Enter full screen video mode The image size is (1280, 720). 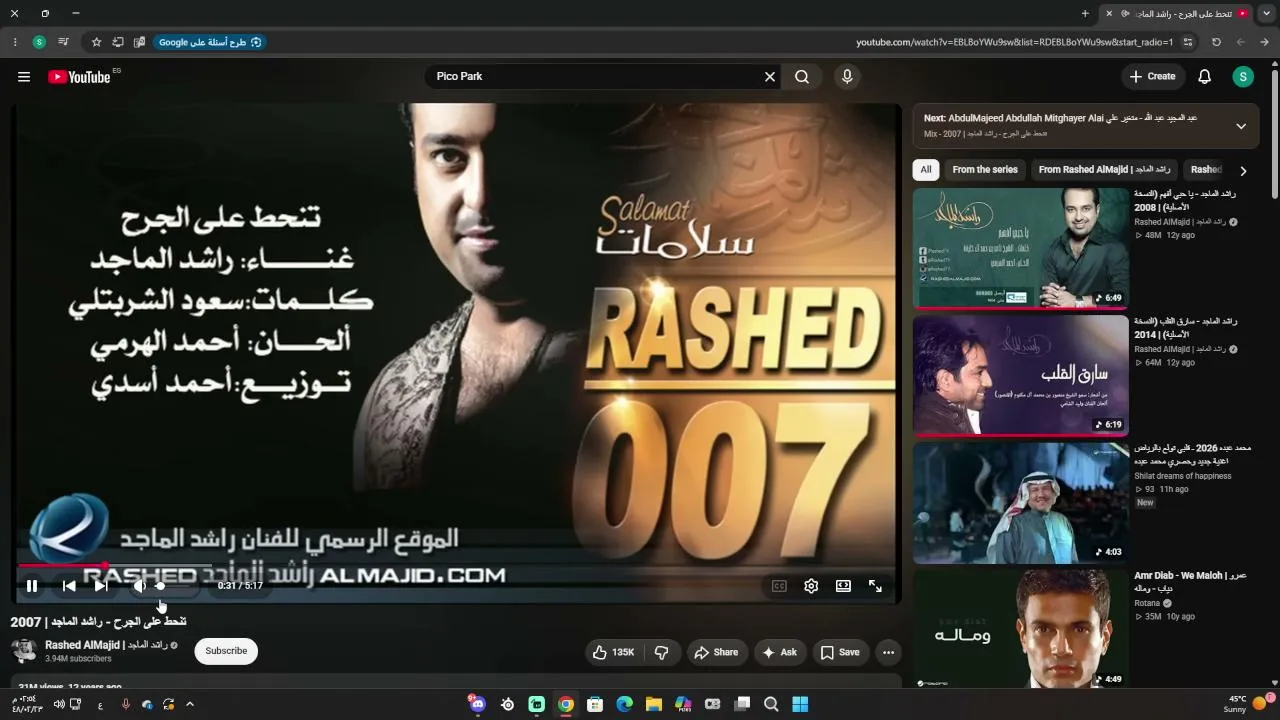point(875,586)
